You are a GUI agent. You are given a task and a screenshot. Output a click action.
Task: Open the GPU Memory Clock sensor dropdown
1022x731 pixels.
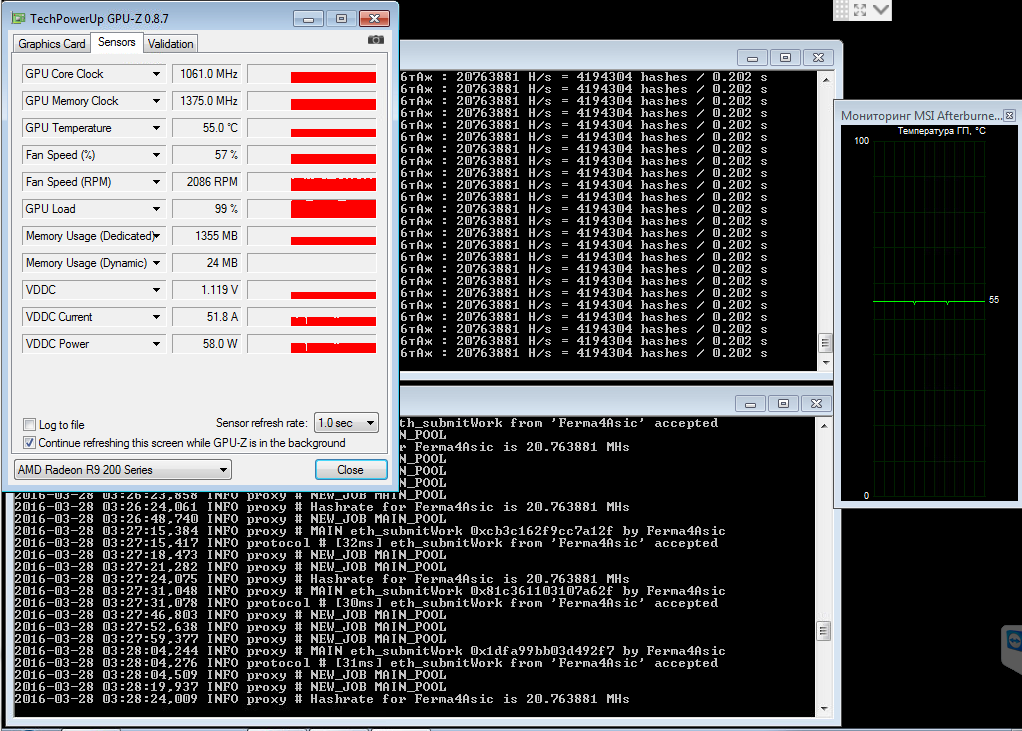tap(156, 101)
